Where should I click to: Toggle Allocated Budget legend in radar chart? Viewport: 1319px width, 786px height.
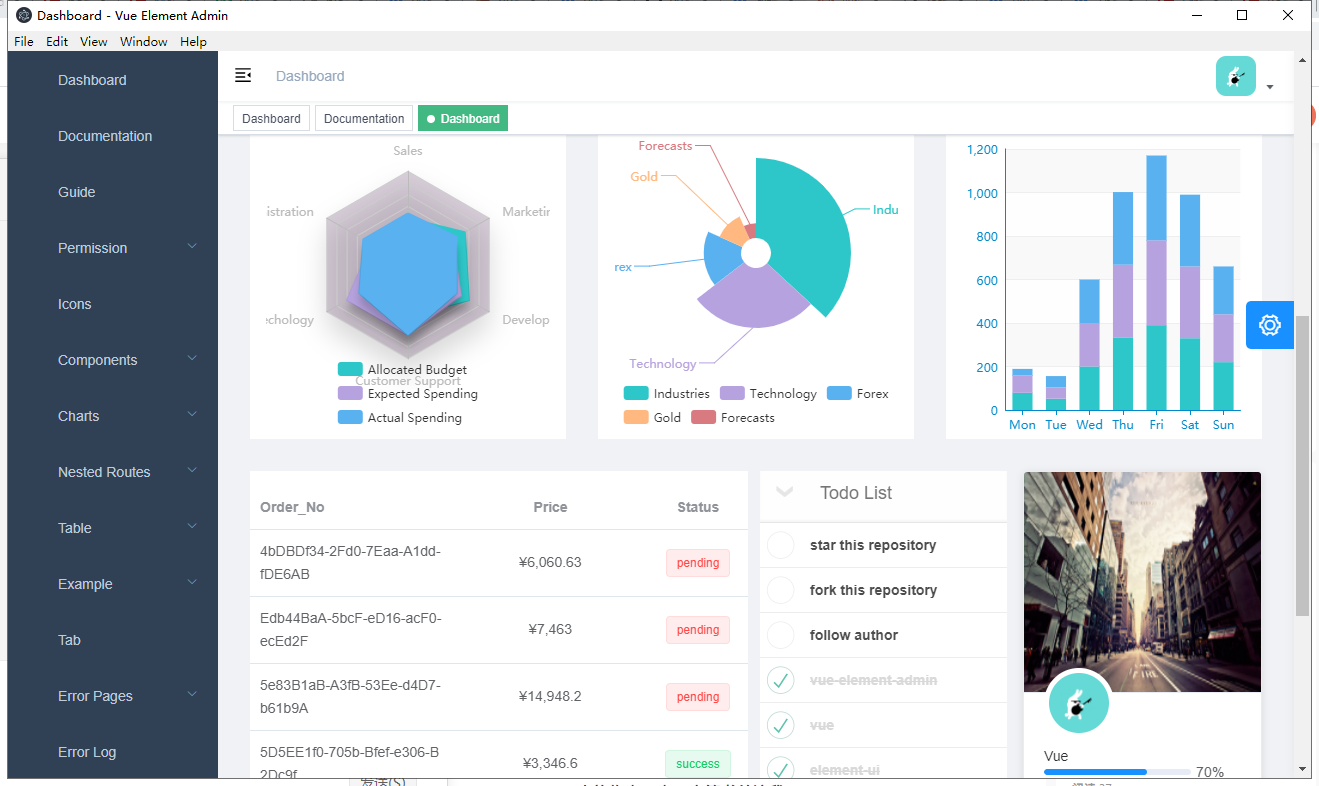click(x=403, y=370)
